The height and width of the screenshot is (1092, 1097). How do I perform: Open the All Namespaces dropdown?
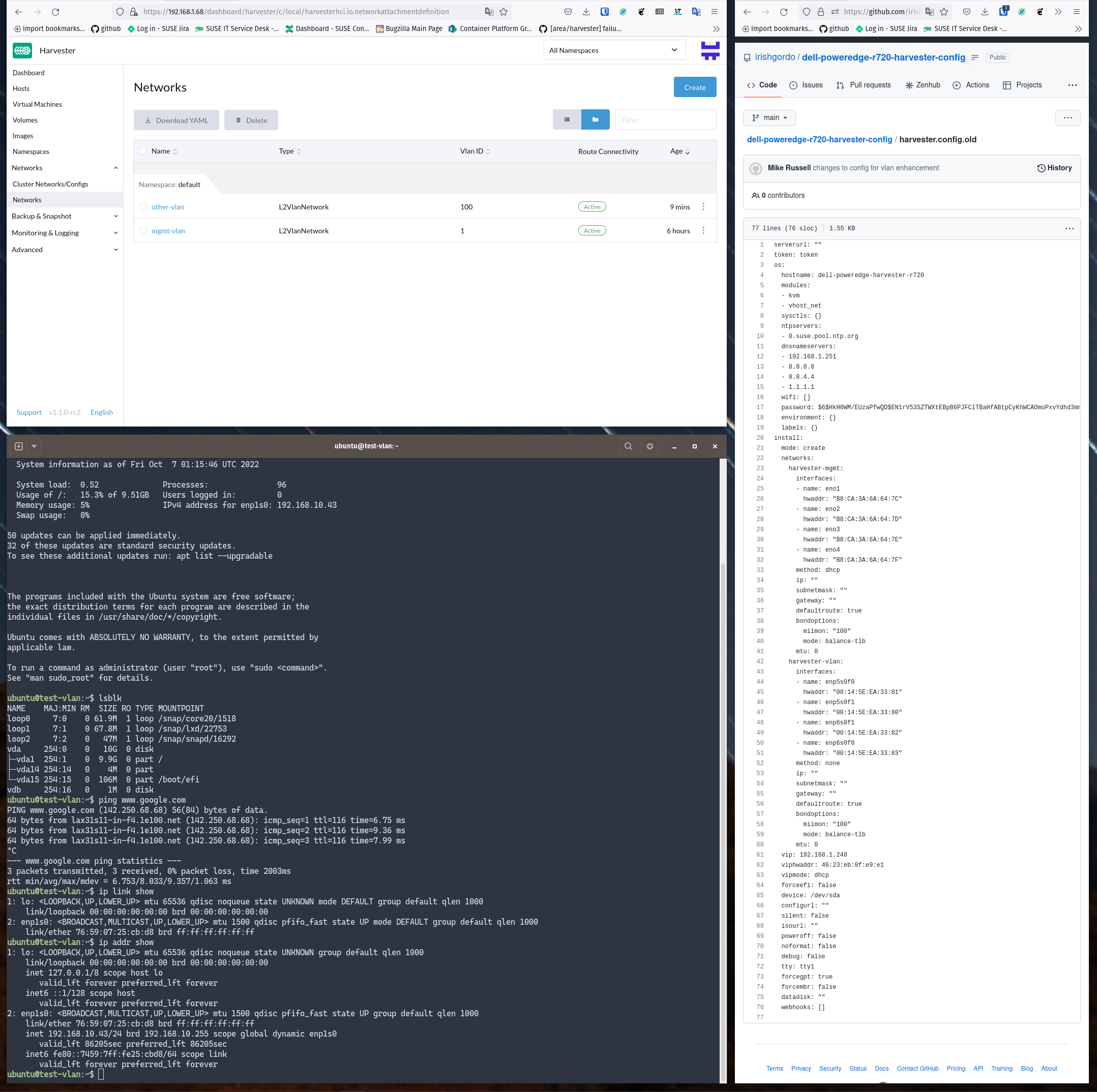(614, 50)
